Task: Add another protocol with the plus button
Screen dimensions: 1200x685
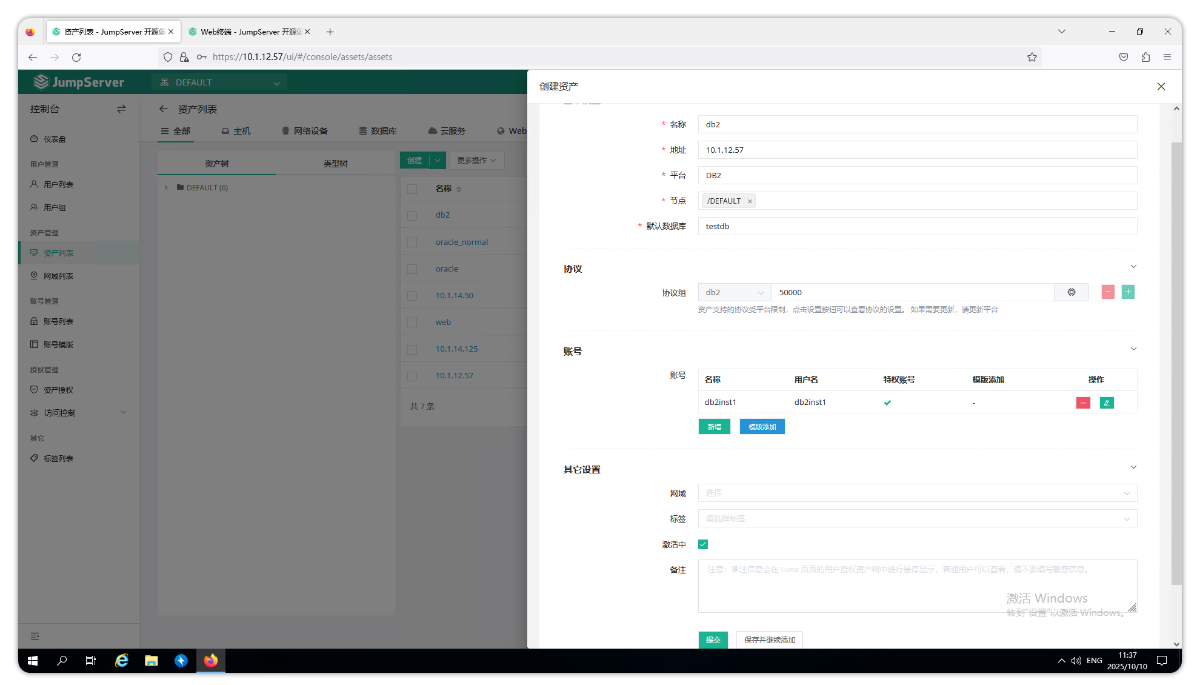Action: [1128, 292]
